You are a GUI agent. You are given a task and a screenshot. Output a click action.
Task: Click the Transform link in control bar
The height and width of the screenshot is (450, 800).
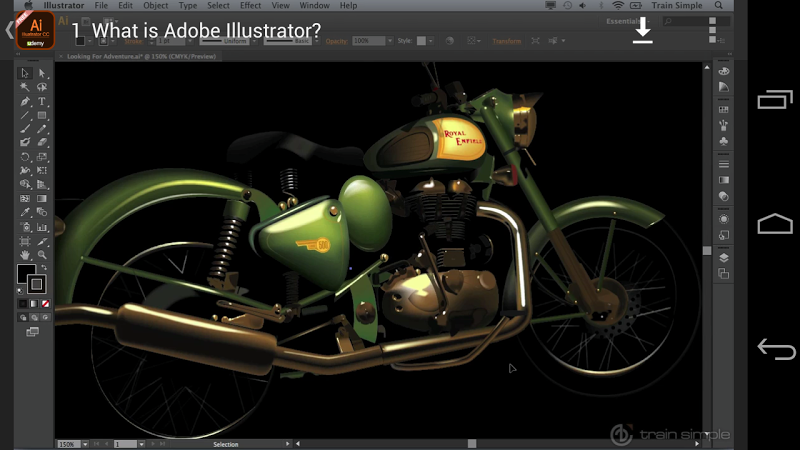coord(507,41)
